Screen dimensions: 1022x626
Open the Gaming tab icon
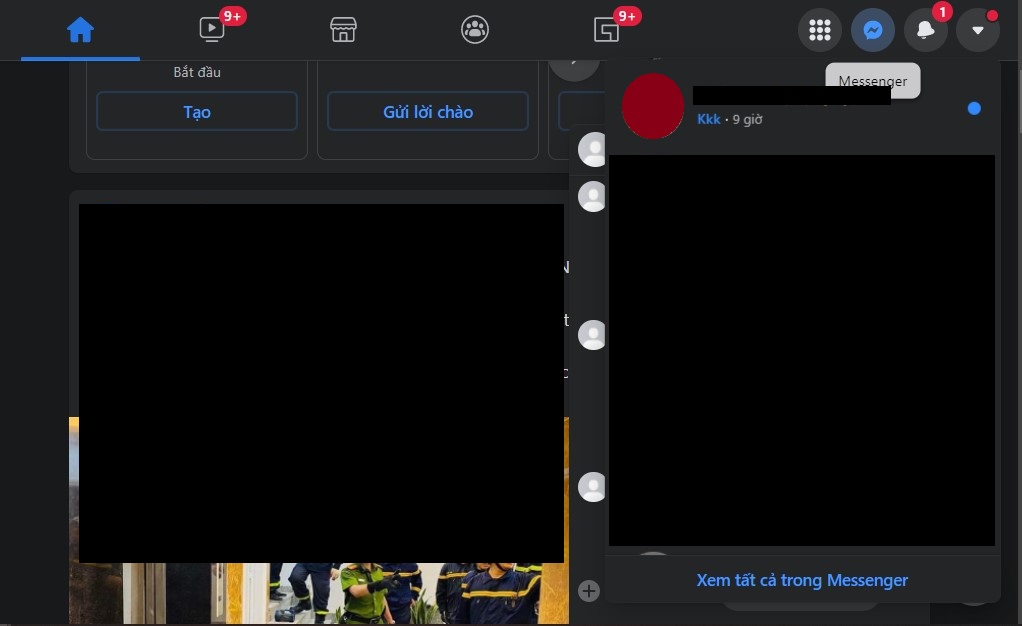point(607,30)
